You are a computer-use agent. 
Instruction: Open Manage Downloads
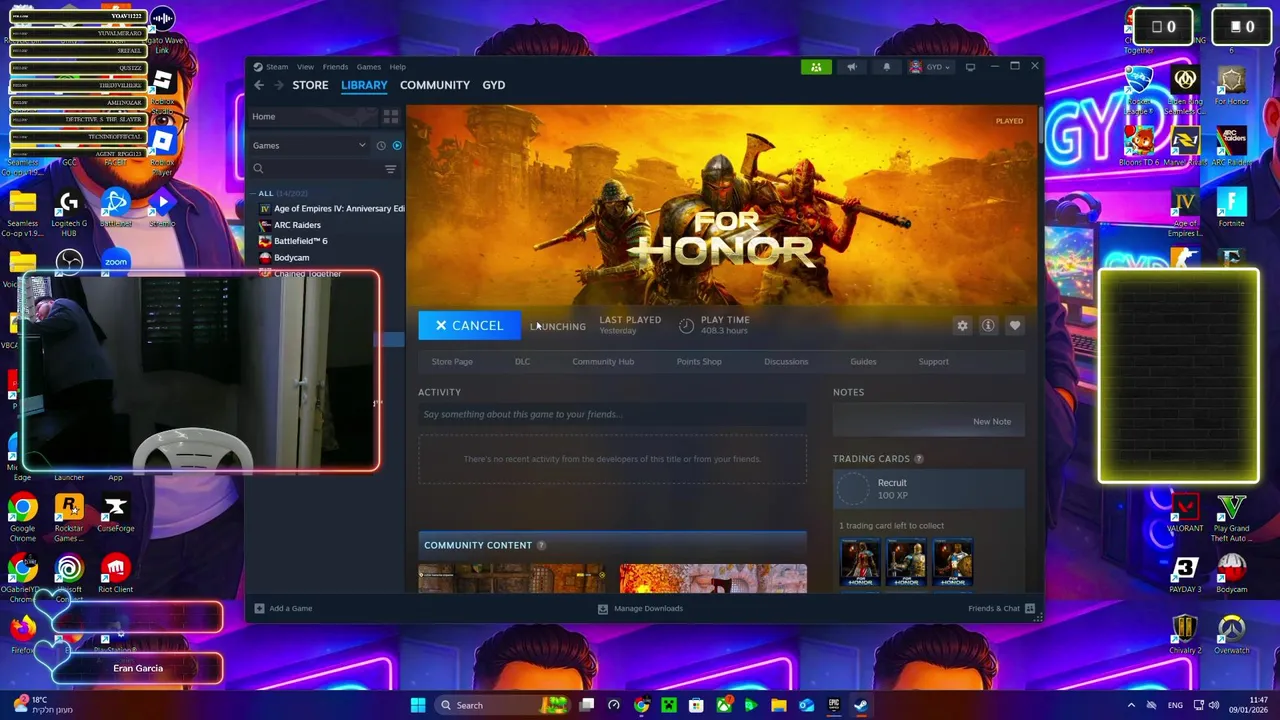pos(640,608)
